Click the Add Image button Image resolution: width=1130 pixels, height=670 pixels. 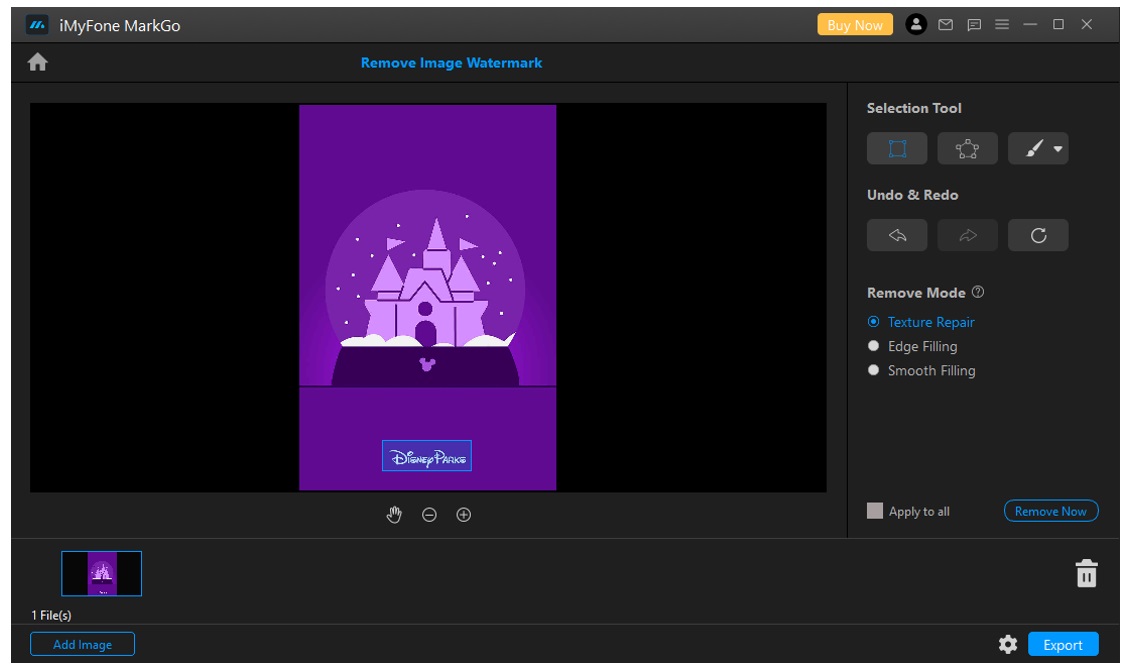82,644
